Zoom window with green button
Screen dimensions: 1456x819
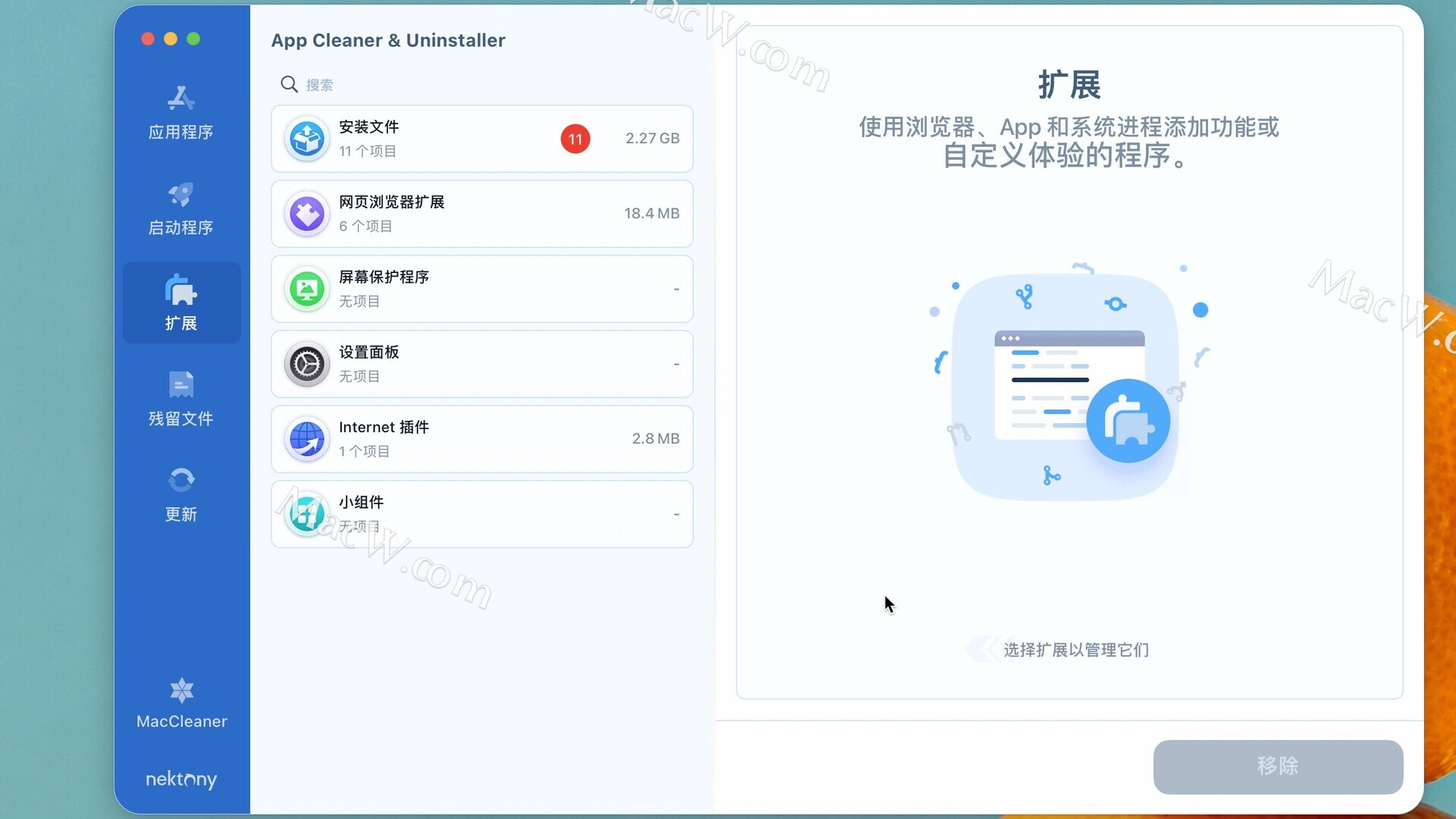(193, 39)
